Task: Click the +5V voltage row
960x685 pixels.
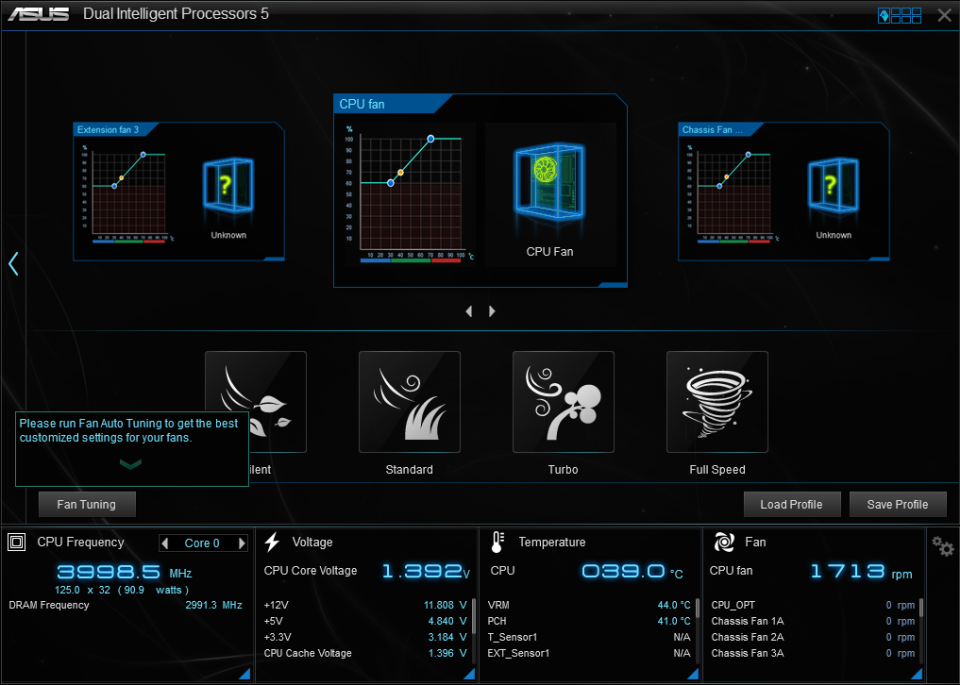Action: pos(366,621)
